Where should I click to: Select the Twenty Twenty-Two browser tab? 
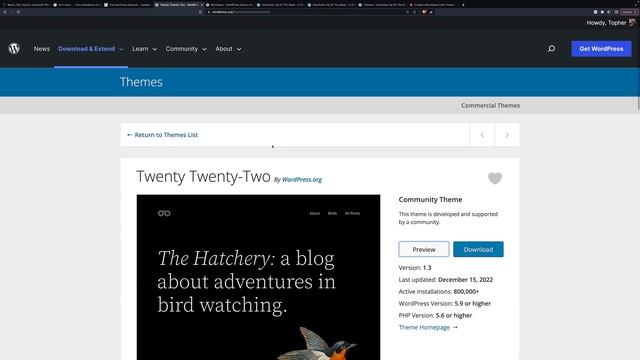(178, 5)
